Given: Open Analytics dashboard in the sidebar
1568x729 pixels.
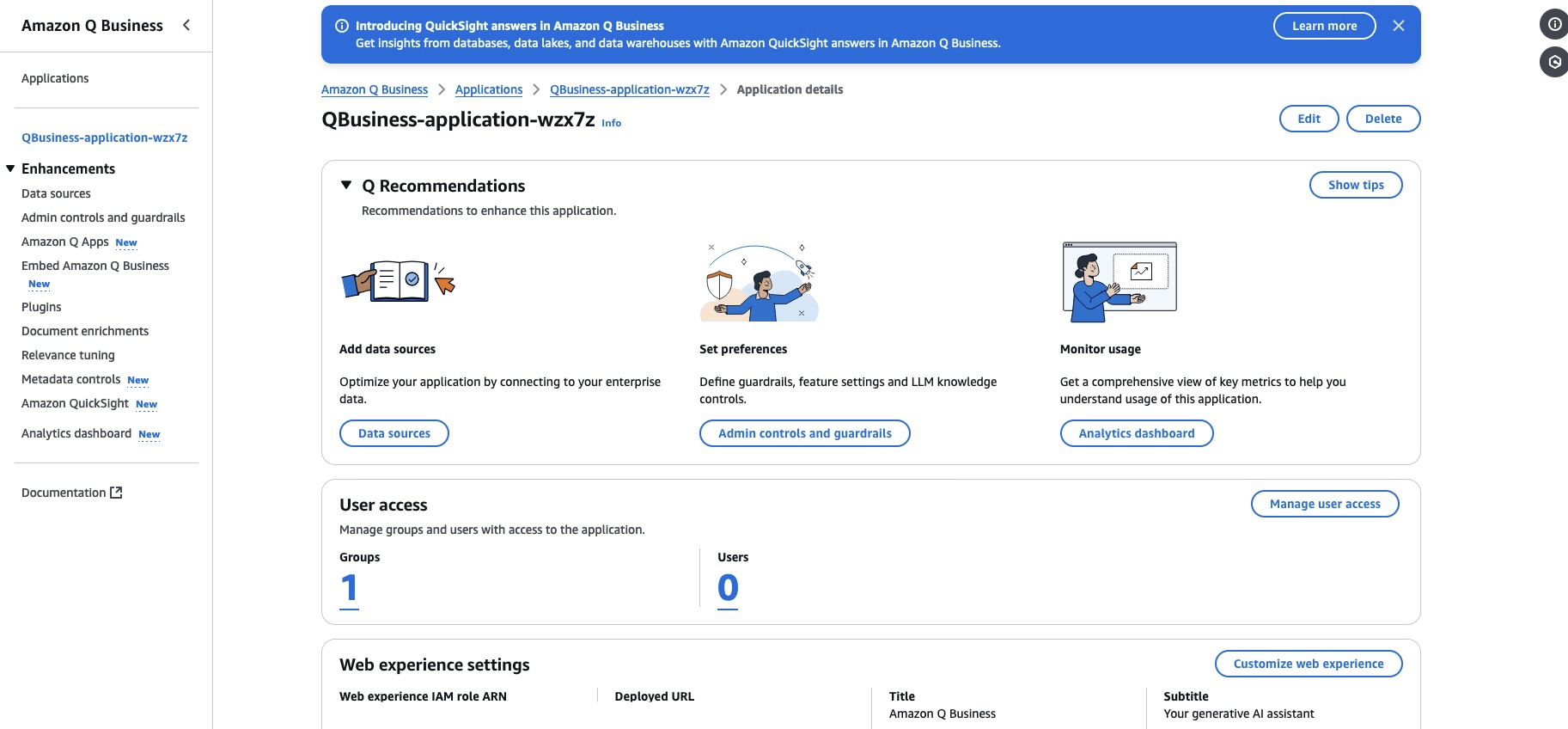Looking at the screenshot, I should click(x=76, y=433).
